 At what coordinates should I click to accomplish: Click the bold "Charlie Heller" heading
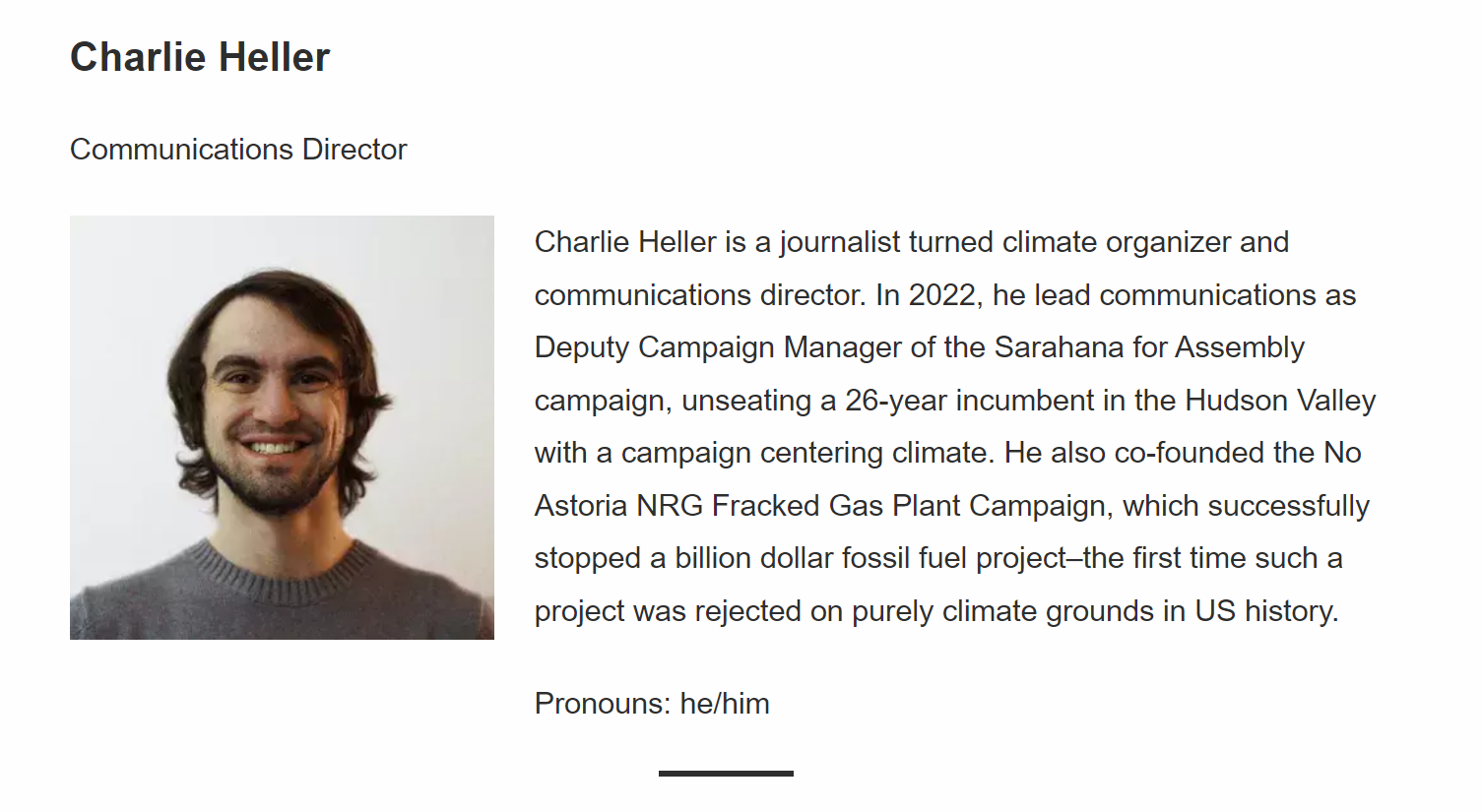point(200,57)
